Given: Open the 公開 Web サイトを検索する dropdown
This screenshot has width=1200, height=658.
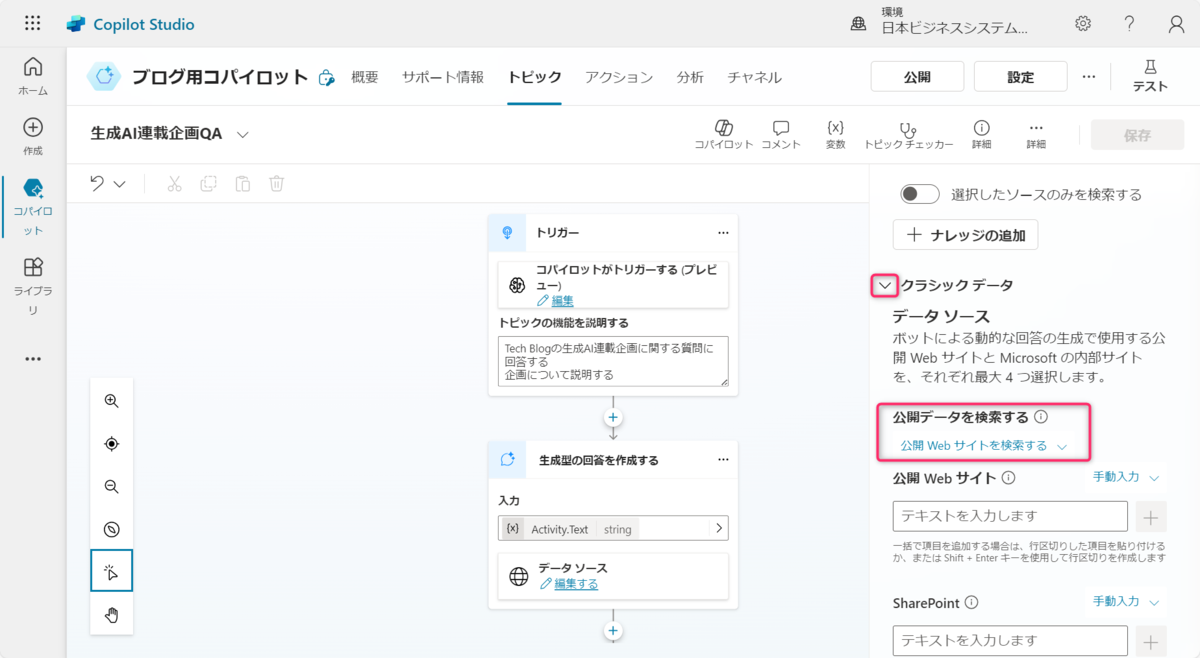Looking at the screenshot, I should pyautogui.click(x=984, y=446).
